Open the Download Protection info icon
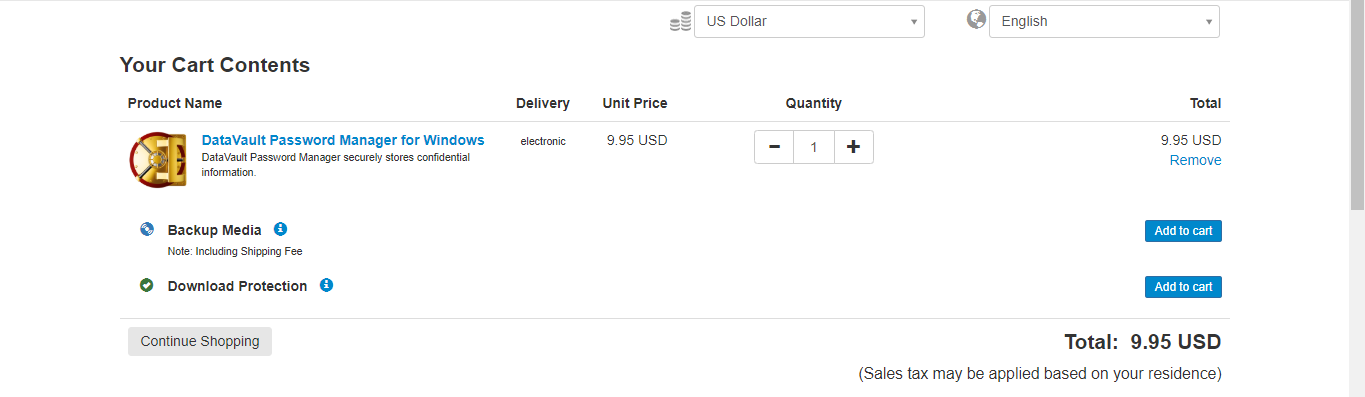Screen dimensions: 1365x397 pos(326,285)
